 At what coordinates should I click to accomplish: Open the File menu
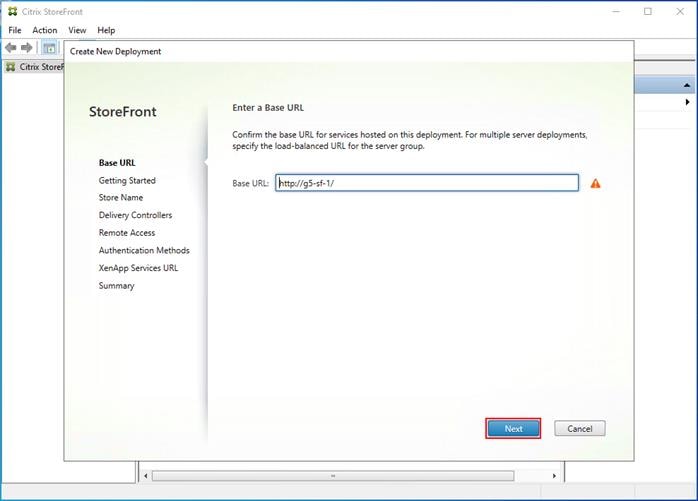point(15,30)
